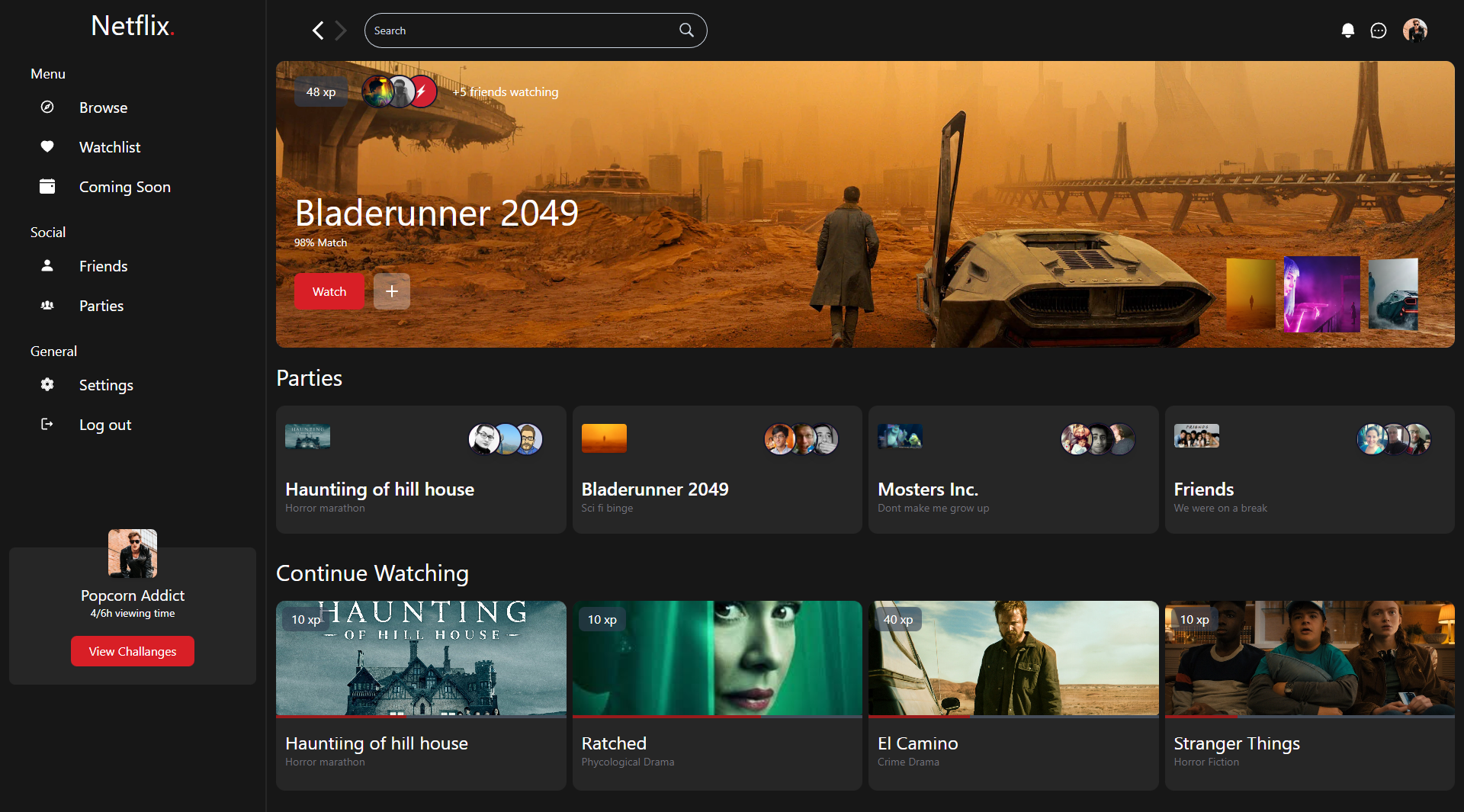Open Watchlist from the sidebar
This screenshot has width=1464, height=812.
click(x=110, y=147)
